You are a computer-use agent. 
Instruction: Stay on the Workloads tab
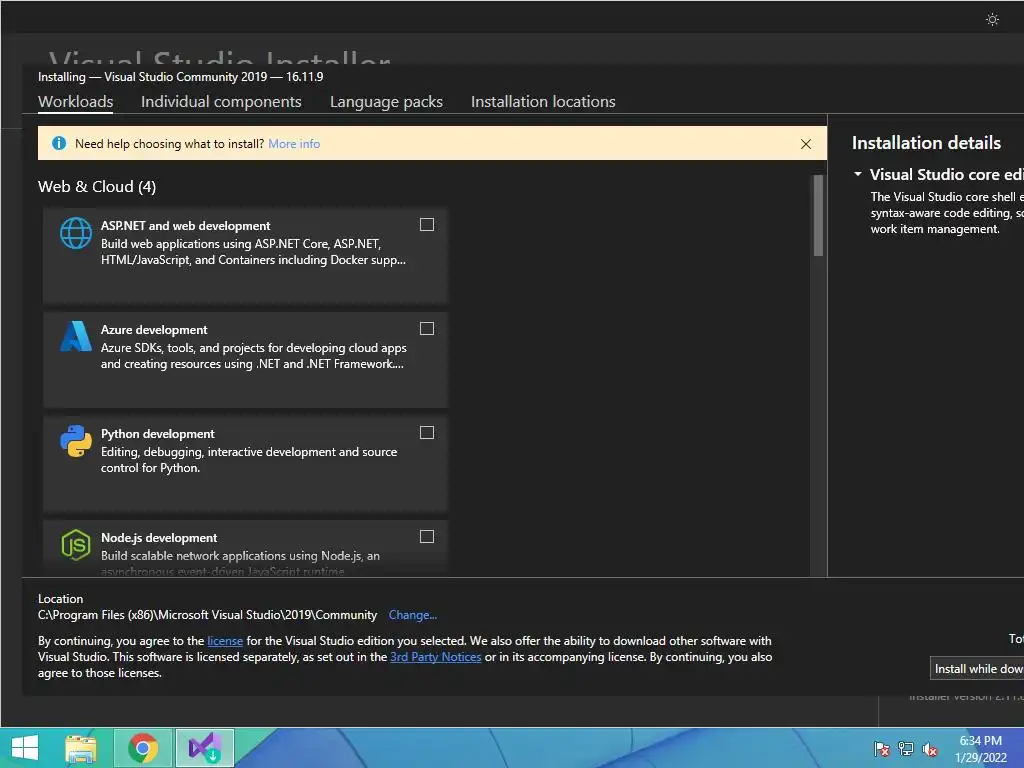pyautogui.click(x=76, y=102)
